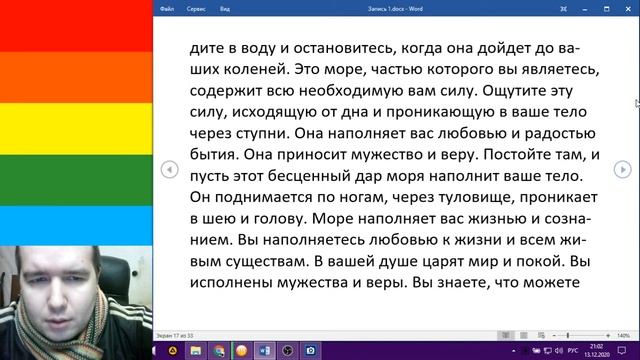
Task: Show hidden system tray icons
Action: 513,351
